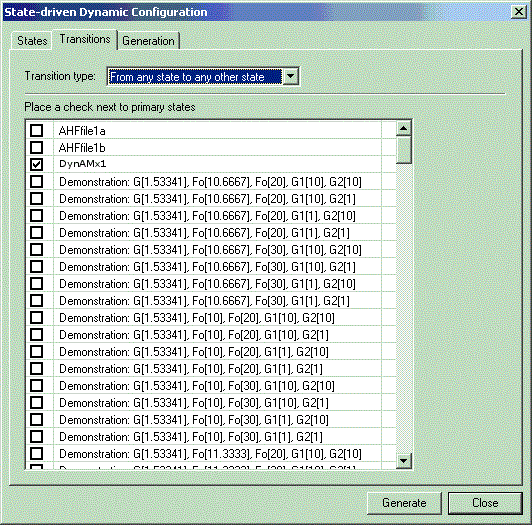Check Demonstration Fo[10], Fo[20], G1[10], G2[10] checkbox
Screen dimensions: 532x525
(36, 317)
